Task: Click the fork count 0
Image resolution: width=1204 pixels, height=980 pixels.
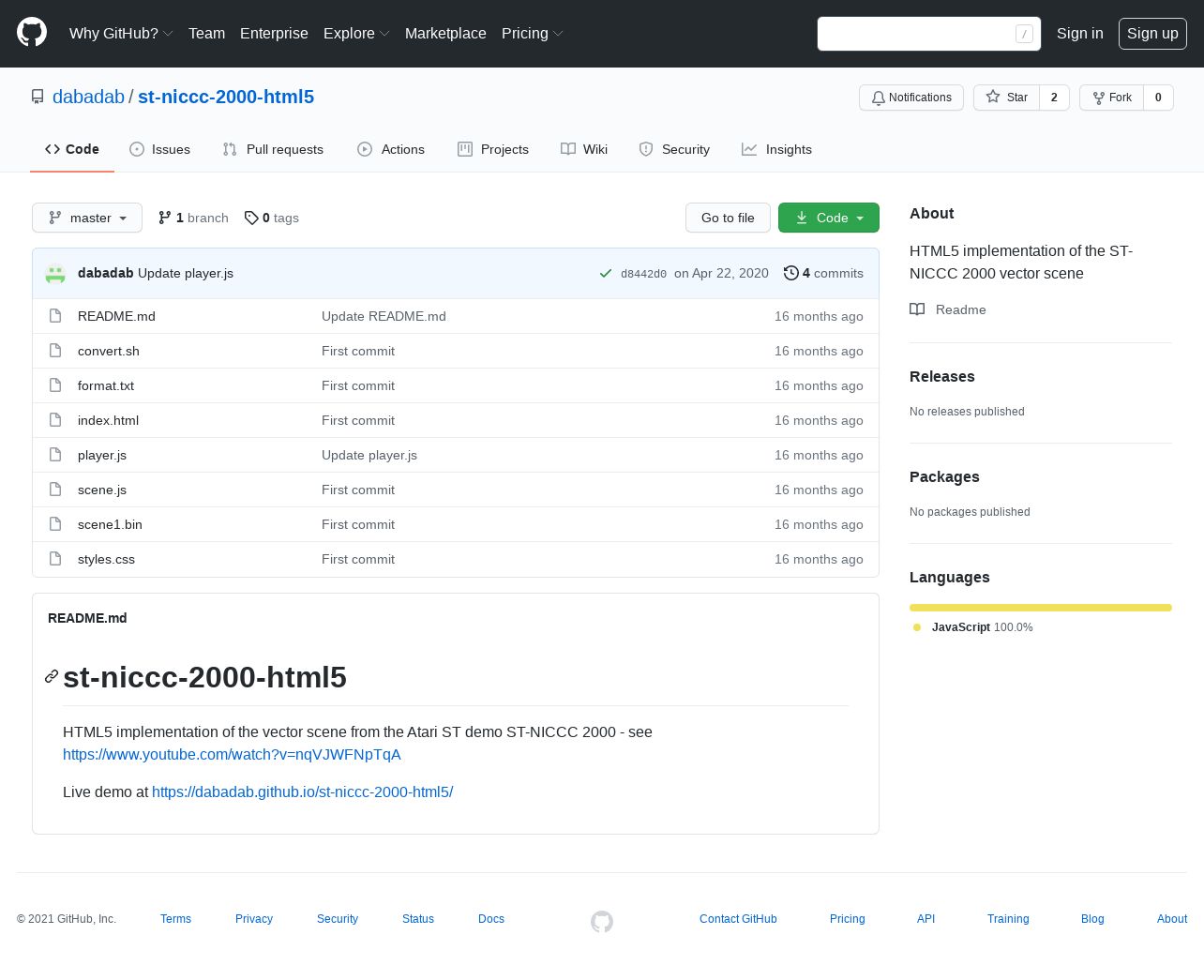Action: click(x=1158, y=98)
